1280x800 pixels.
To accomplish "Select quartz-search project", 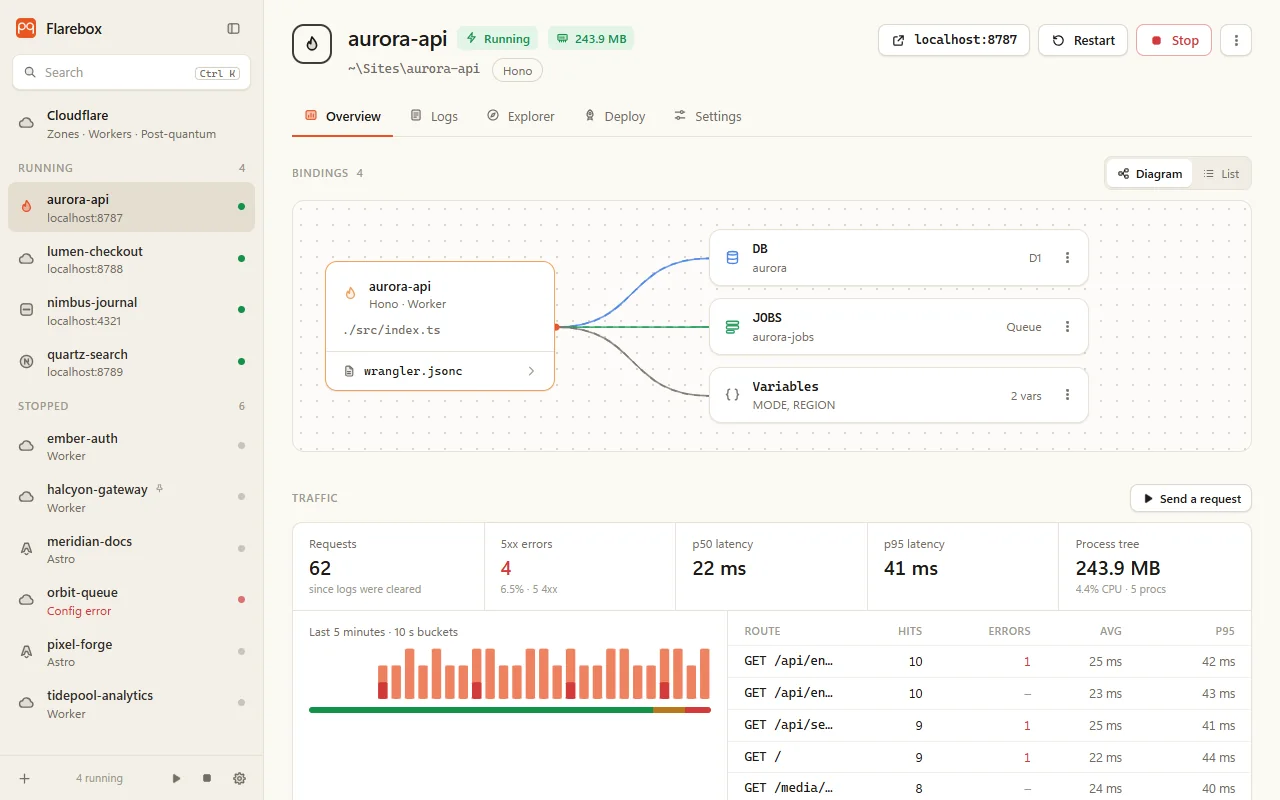I will (x=131, y=362).
